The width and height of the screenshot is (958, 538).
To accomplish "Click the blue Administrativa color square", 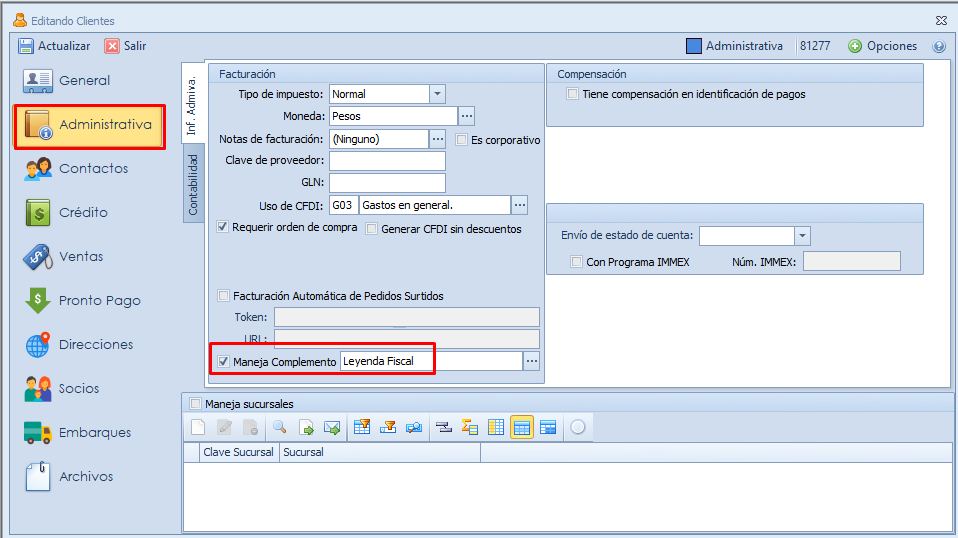I will click(x=694, y=46).
